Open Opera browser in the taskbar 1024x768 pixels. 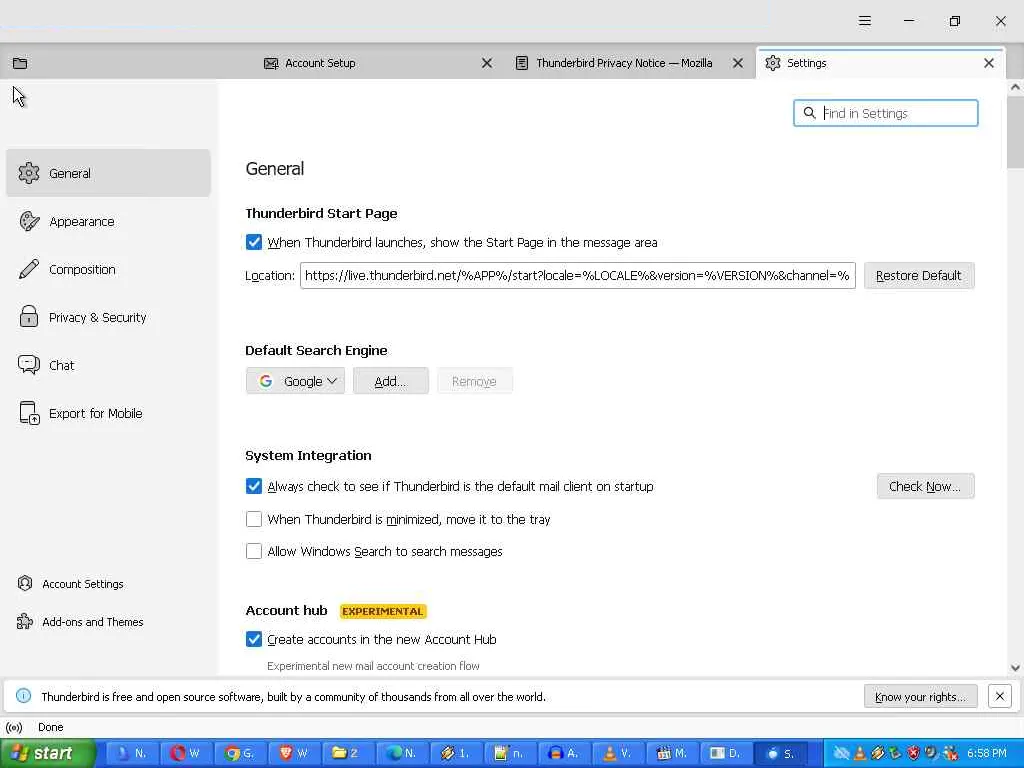[185, 753]
